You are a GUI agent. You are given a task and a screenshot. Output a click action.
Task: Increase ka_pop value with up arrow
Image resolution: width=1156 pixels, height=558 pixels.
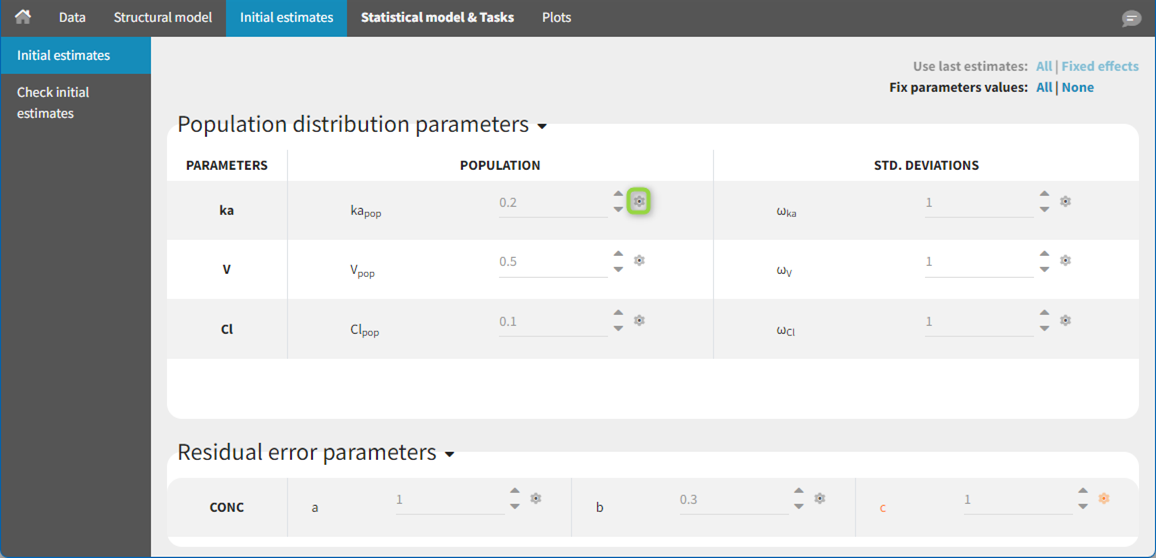[618, 195]
